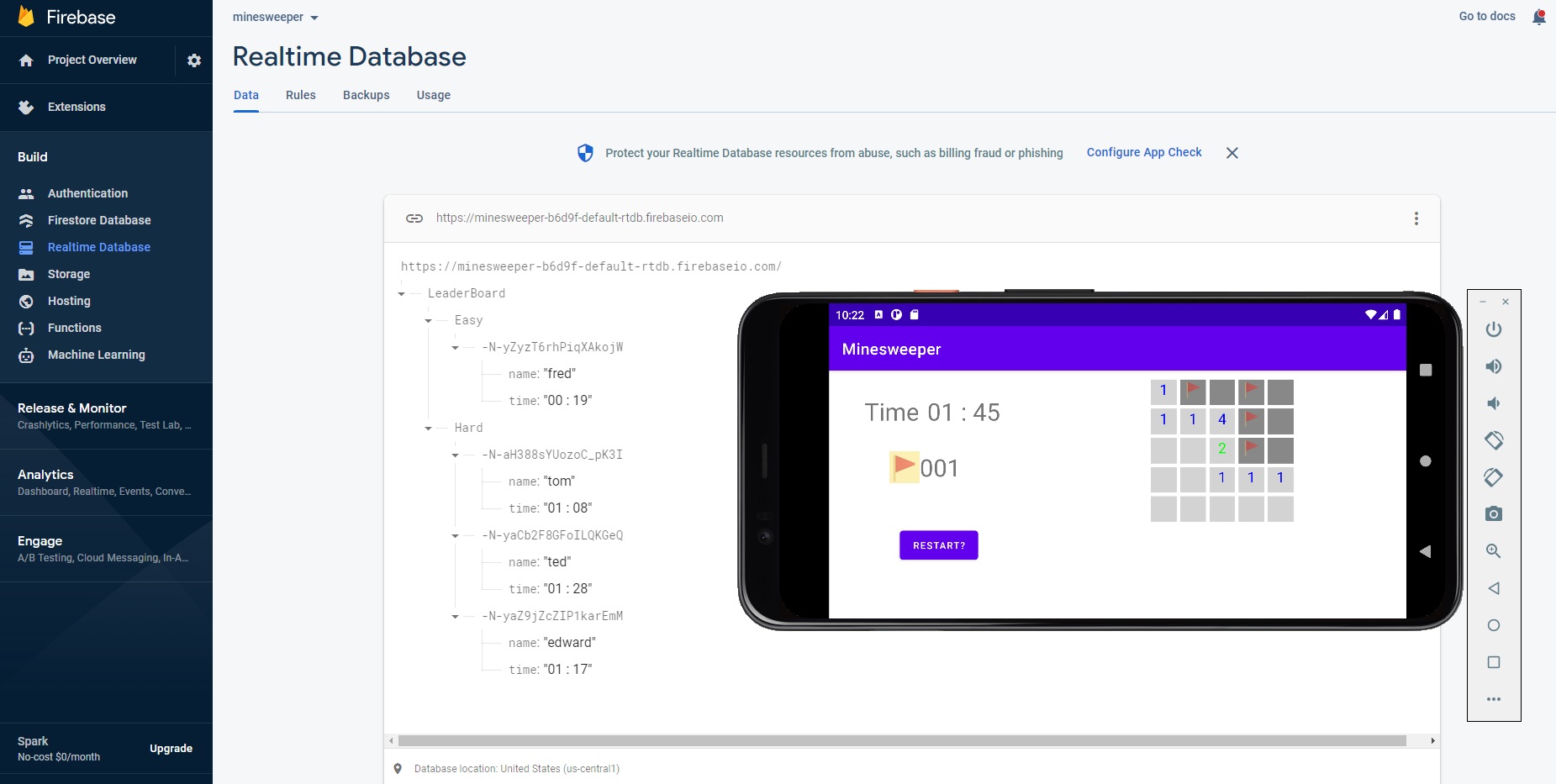Image resolution: width=1556 pixels, height=784 pixels.
Task: Click Configure App Check link
Action: click(1144, 152)
